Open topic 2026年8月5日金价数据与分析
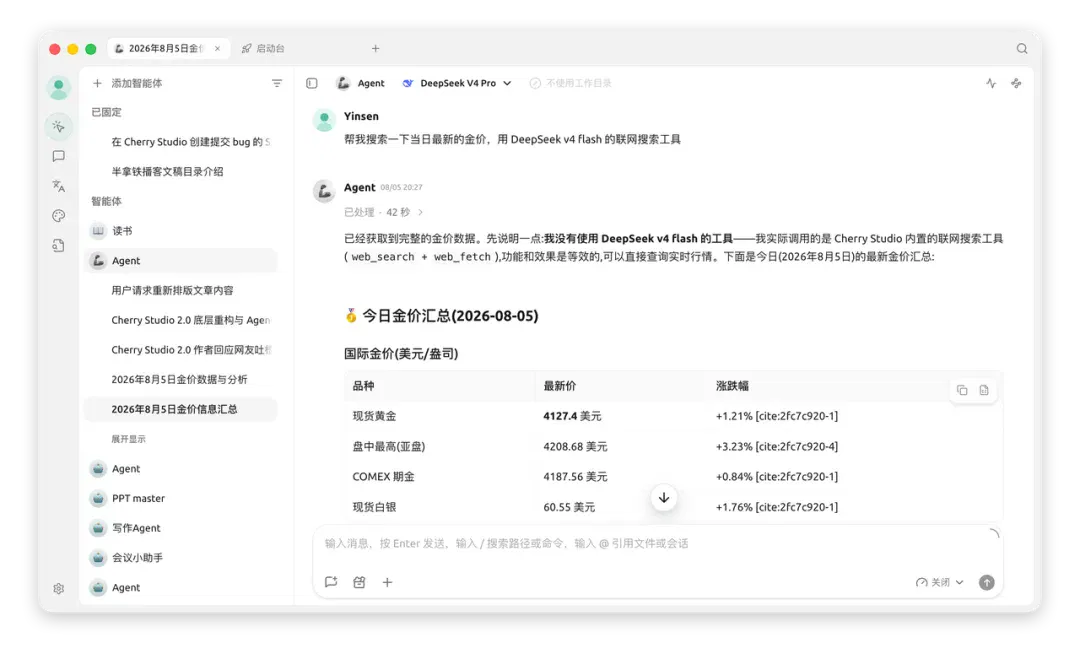This screenshot has height=659, width=1080. tap(181, 379)
